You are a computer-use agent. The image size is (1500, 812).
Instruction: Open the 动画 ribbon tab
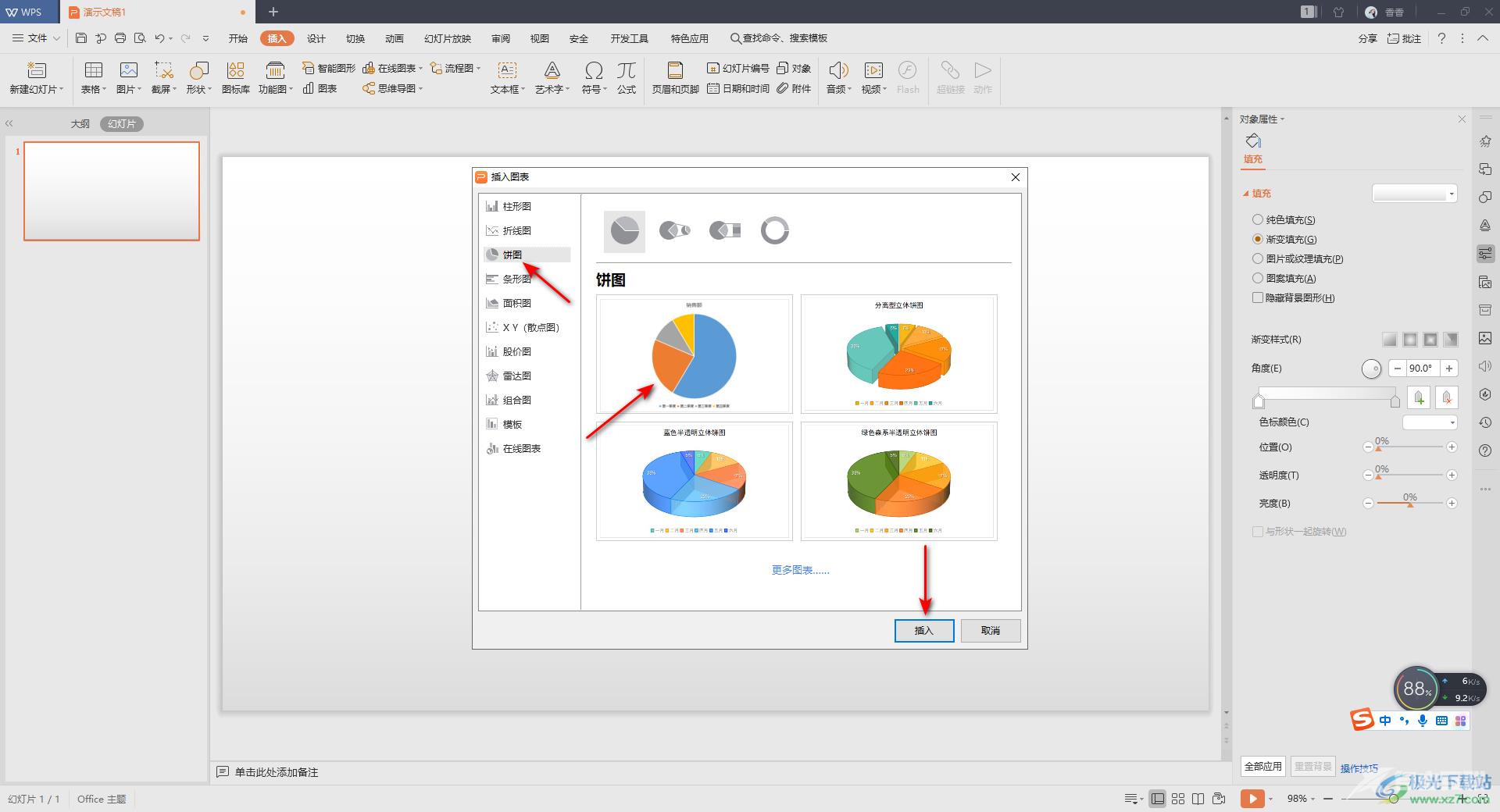pos(395,38)
